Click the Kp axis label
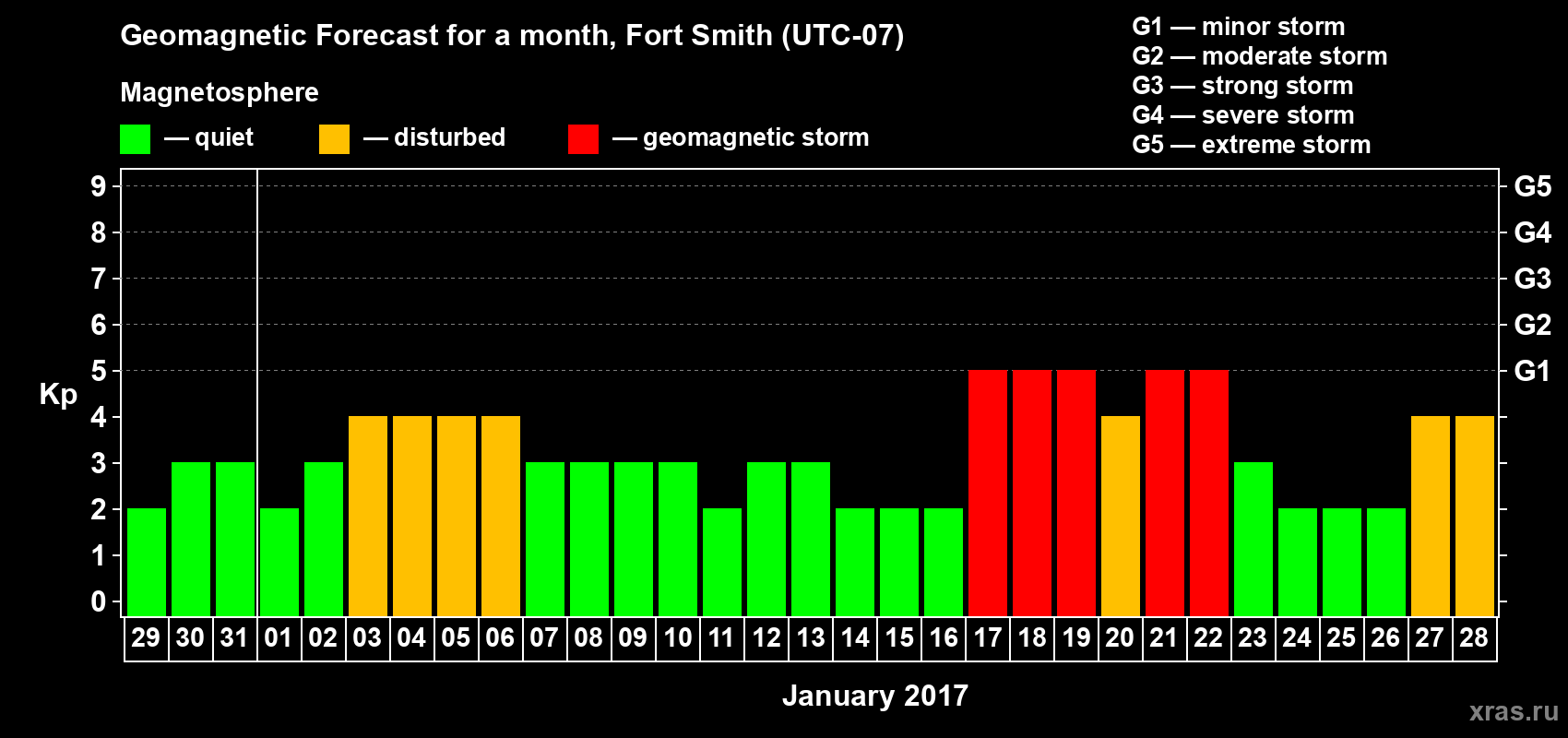Image resolution: width=1568 pixels, height=738 pixels. (58, 394)
